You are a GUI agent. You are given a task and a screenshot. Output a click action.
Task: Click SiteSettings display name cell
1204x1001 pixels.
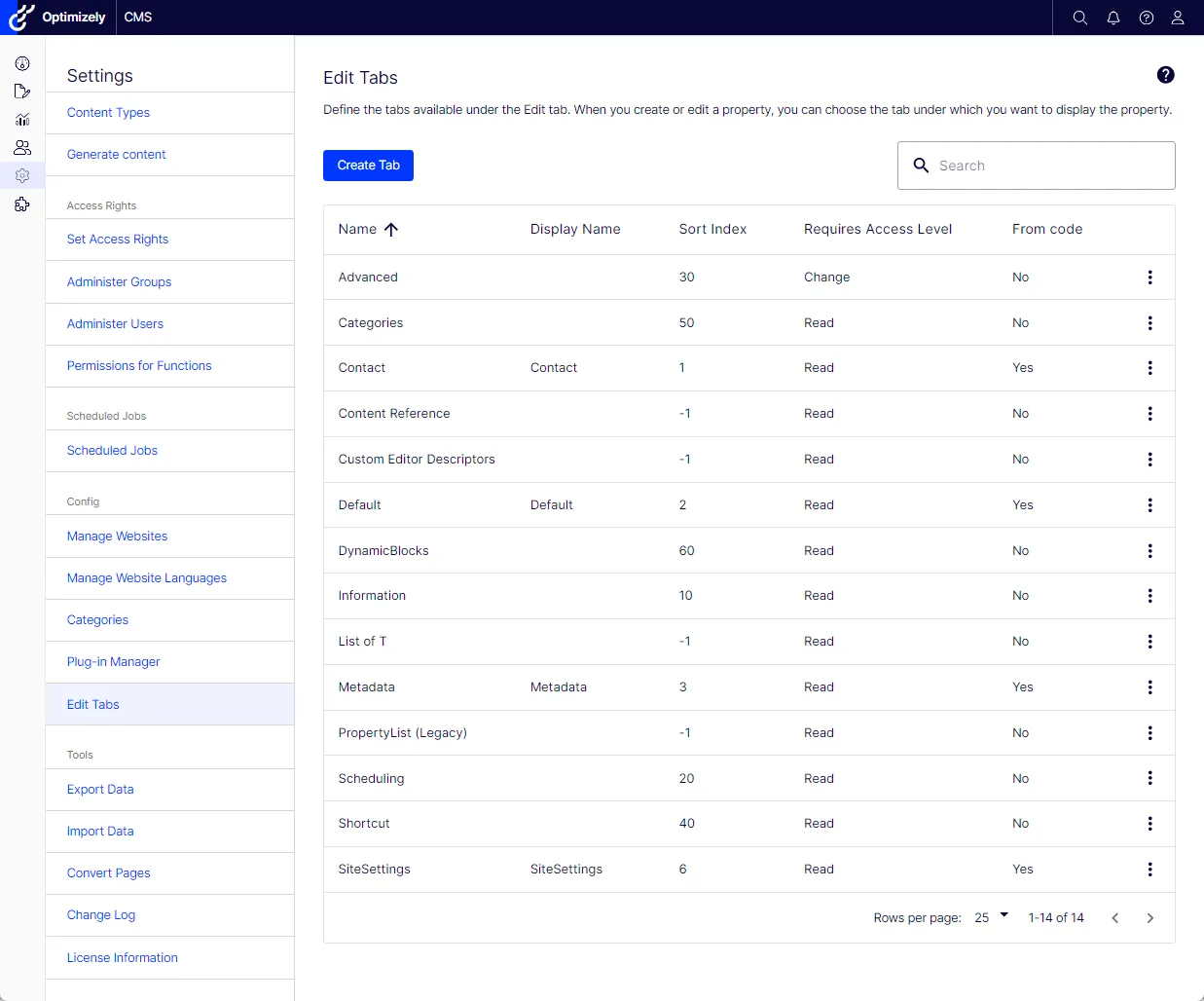tap(566, 870)
